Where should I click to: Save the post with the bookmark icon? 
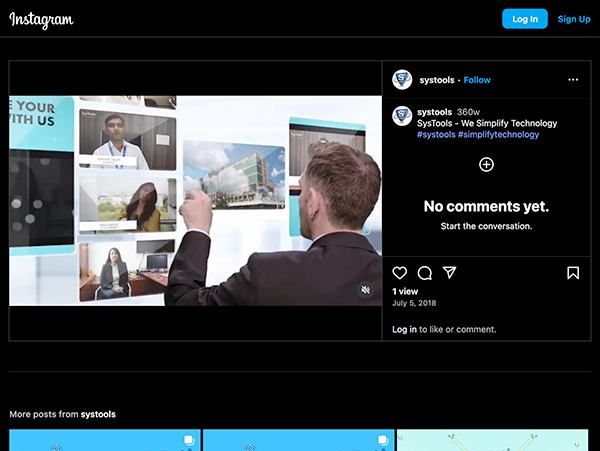pyautogui.click(x=573, y=273)
